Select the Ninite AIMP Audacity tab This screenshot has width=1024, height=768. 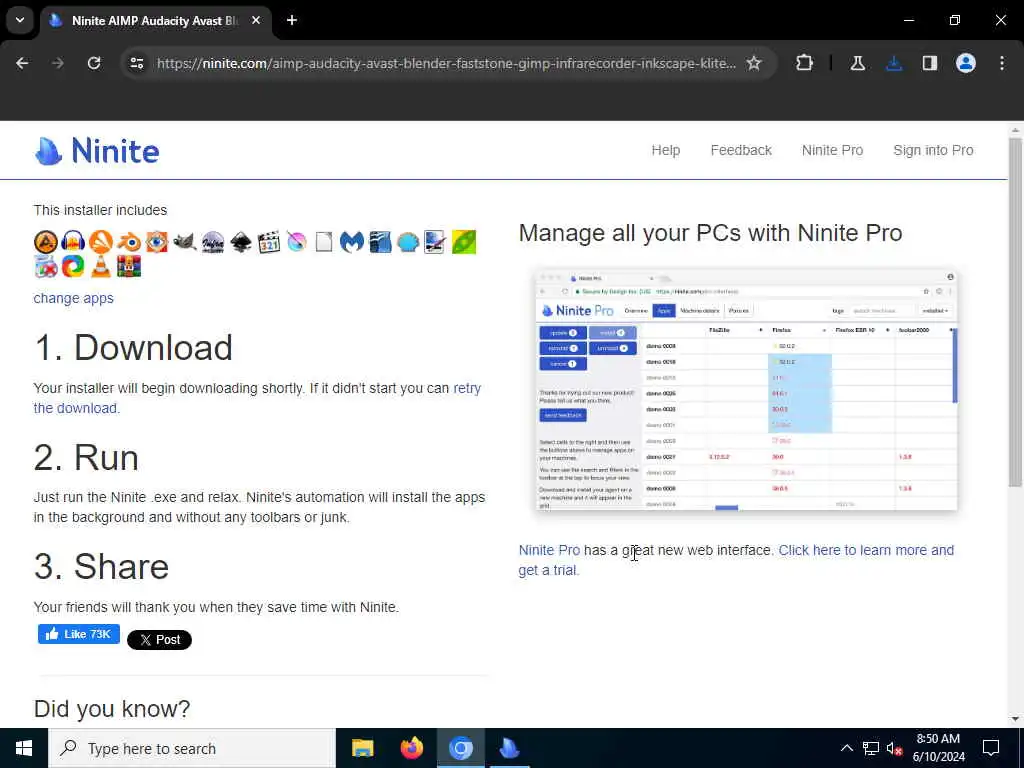click(x=155, y=21)
